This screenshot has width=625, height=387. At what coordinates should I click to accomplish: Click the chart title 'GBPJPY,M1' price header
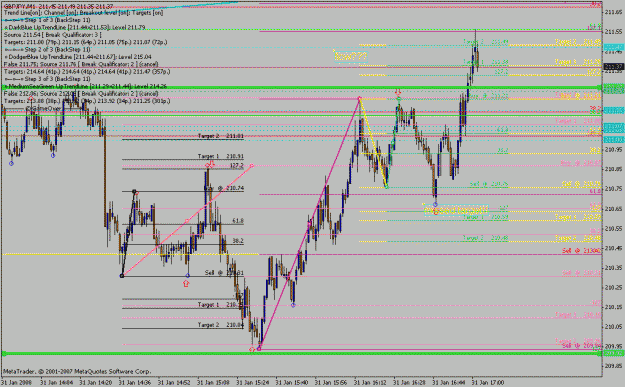pyautogui.click(x=58, y=6)
